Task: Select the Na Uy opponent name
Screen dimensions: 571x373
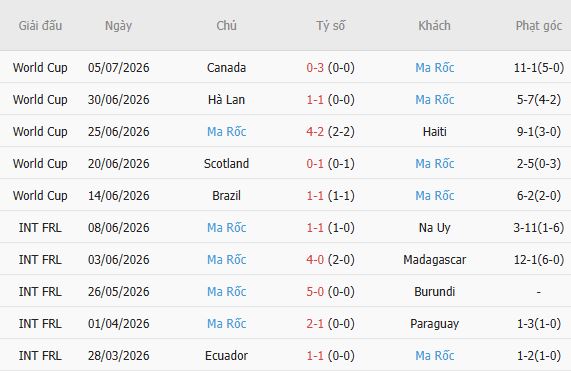Action: [434, 228]
